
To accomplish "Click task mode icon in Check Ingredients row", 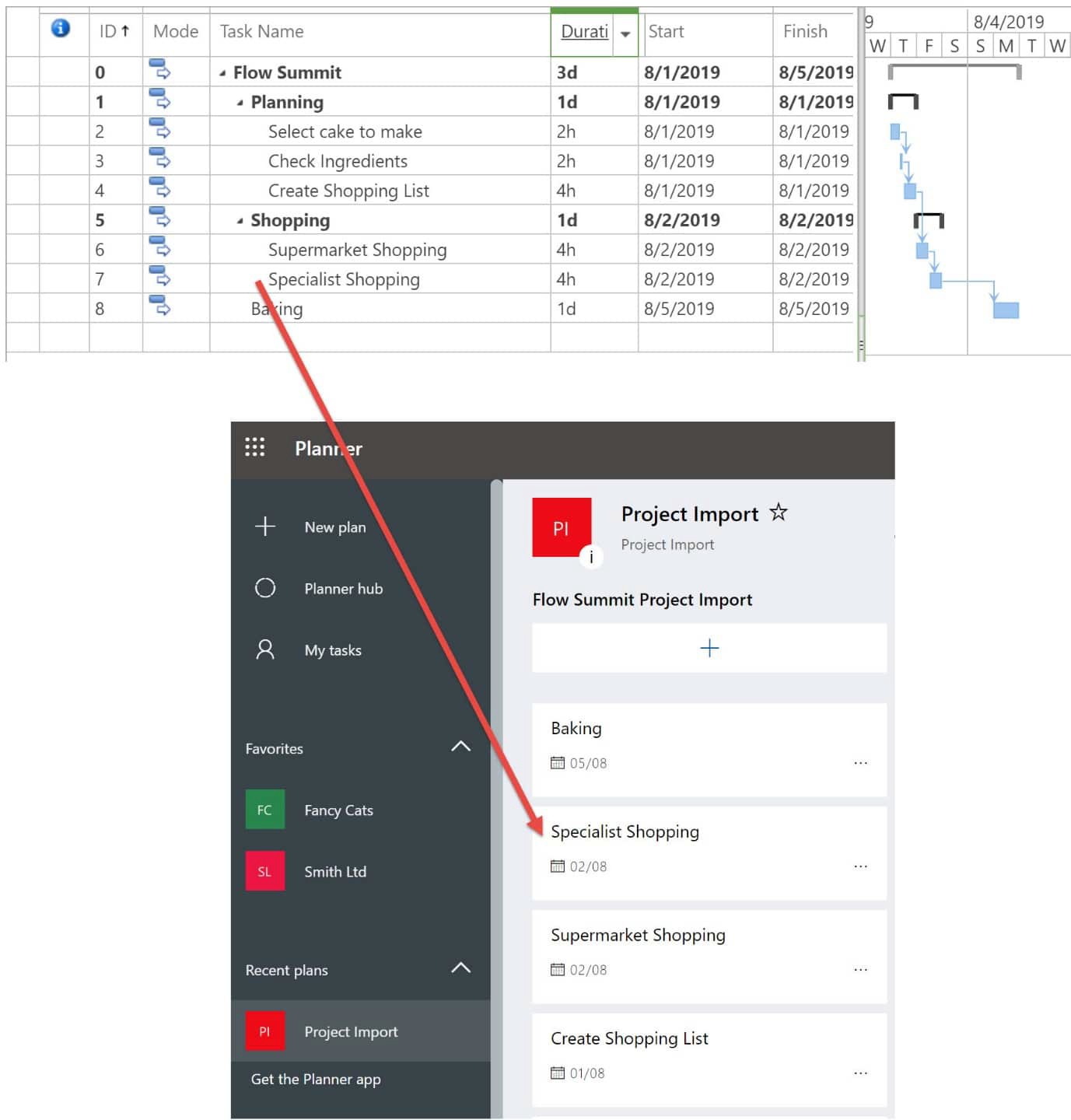I will pos(159,158).
